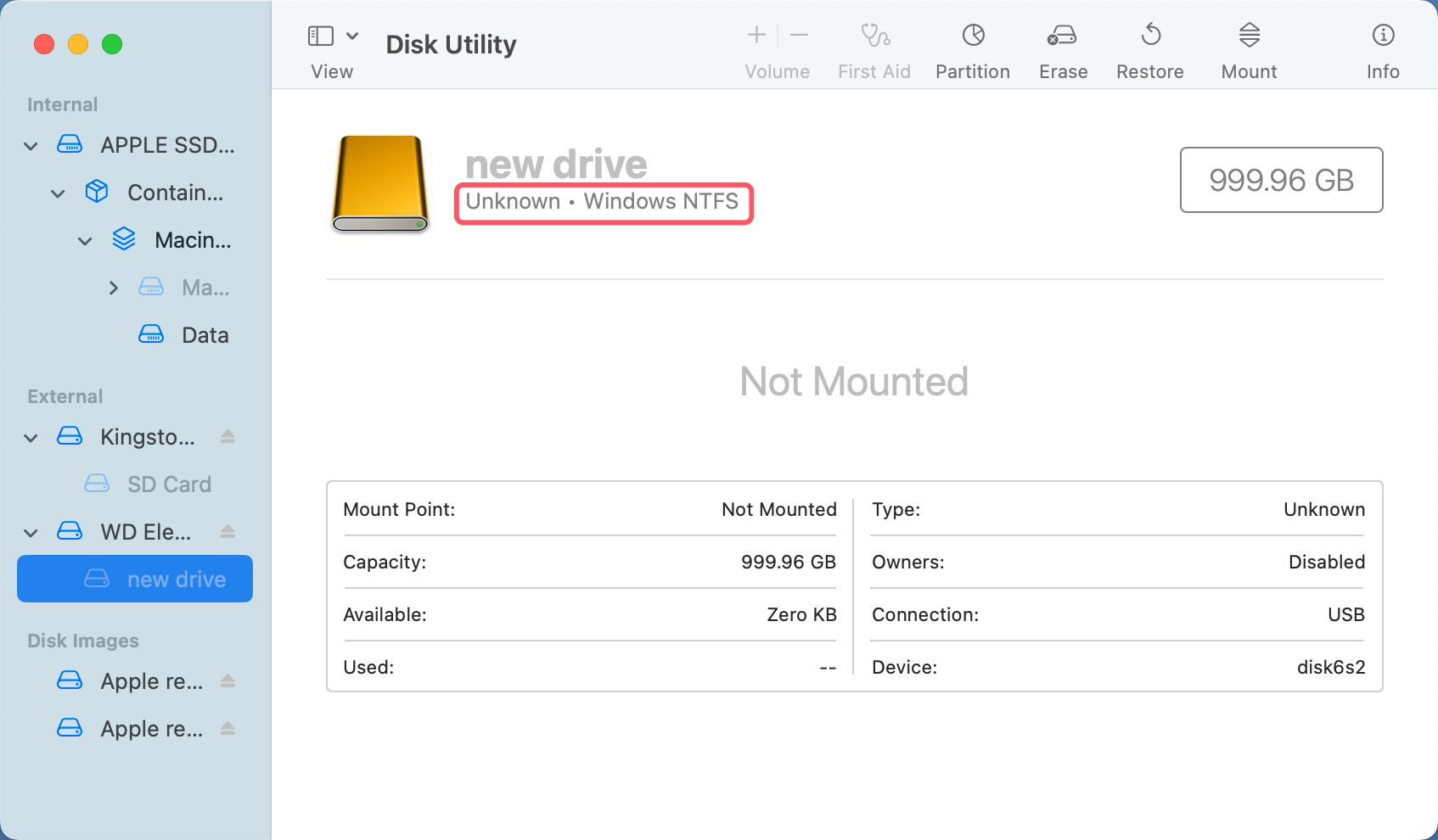Click the minus Volume icon
The height and width of the screenshot is (840, 1438).
pos(798,35)
